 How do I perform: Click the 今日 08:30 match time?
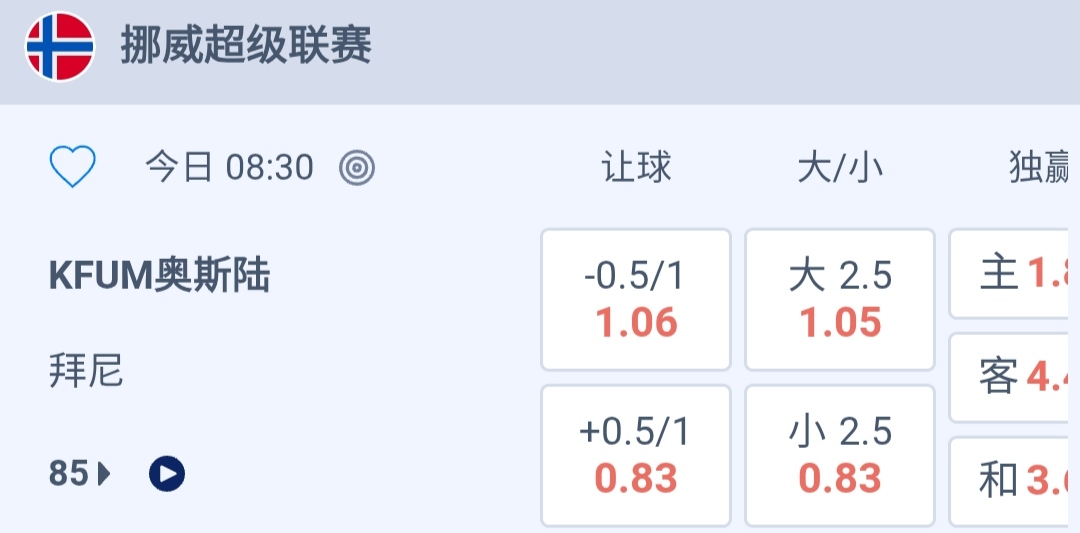tap(229, 168)
